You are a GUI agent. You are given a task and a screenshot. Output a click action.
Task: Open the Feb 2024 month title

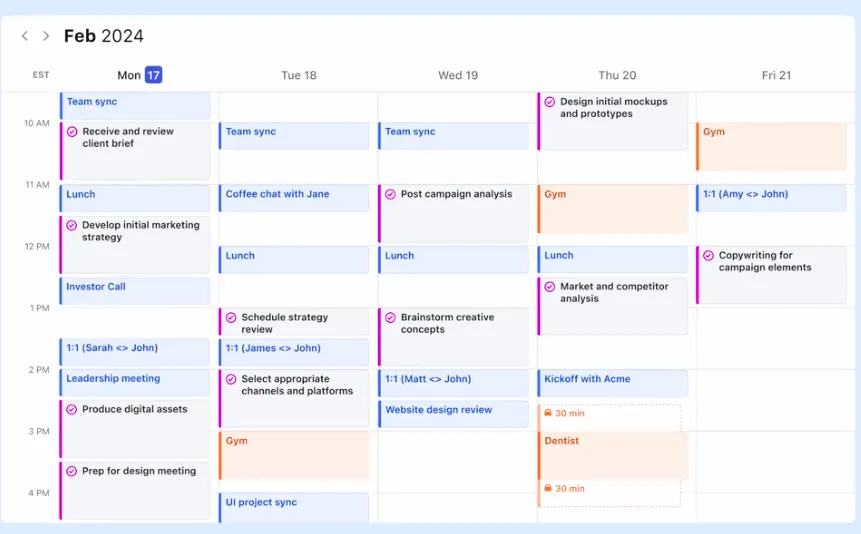[x=104, y=36]
